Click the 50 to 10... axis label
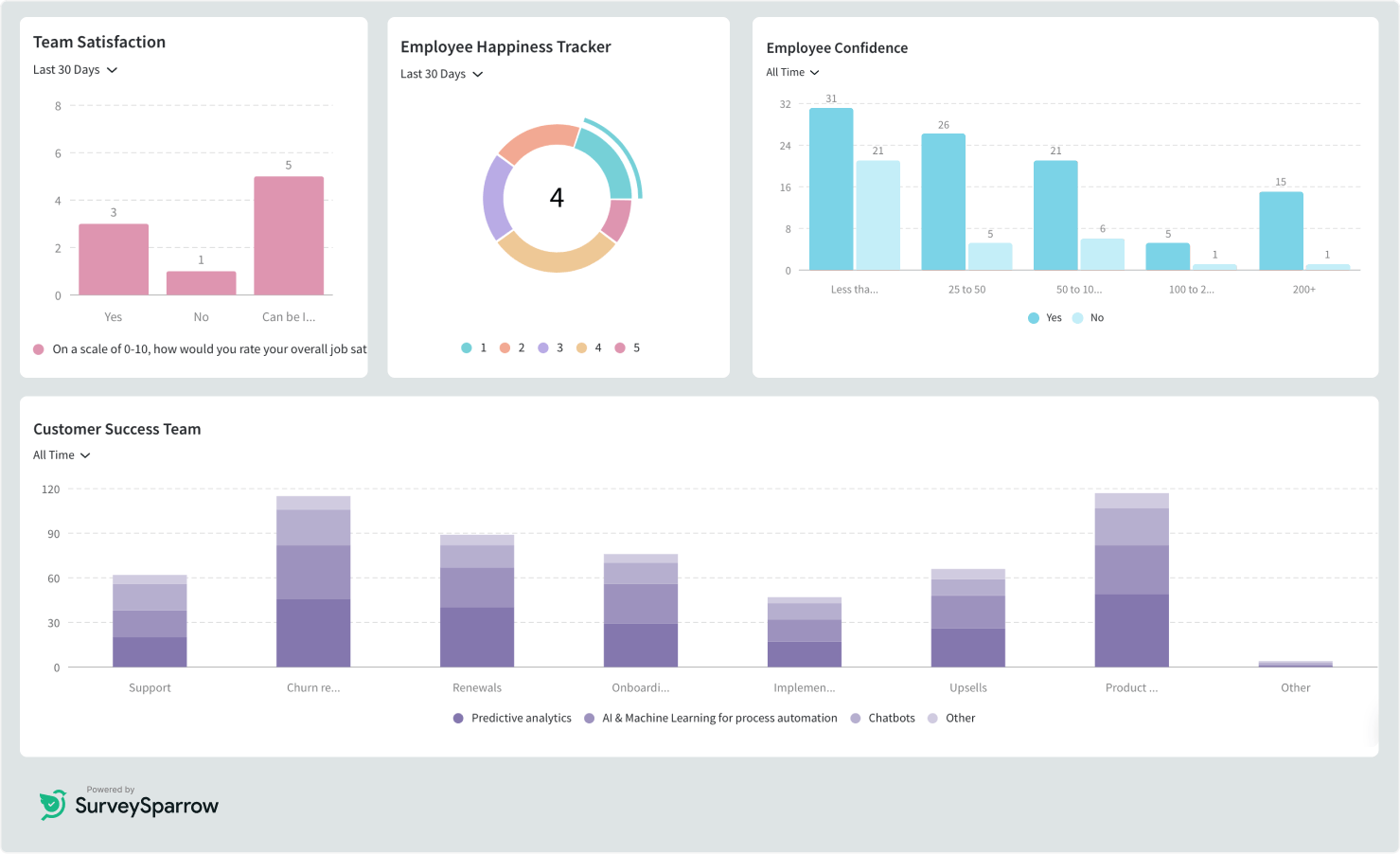This screenshot has height=854, width=1400. tap(1079, 290)
